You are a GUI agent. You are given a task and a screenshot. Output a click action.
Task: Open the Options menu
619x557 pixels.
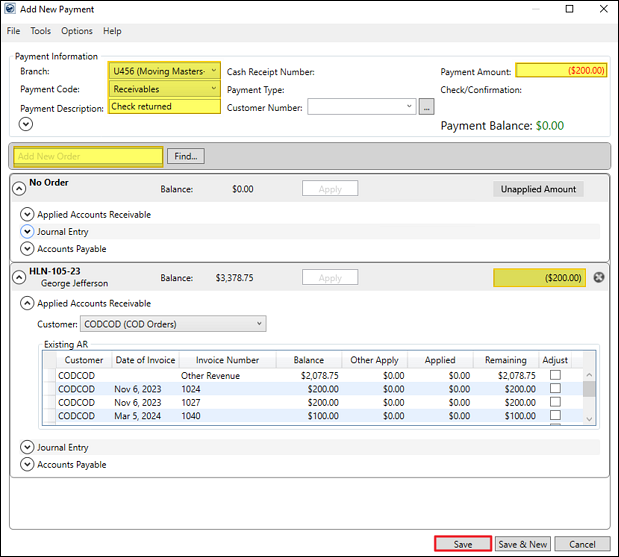pos(77,31)
